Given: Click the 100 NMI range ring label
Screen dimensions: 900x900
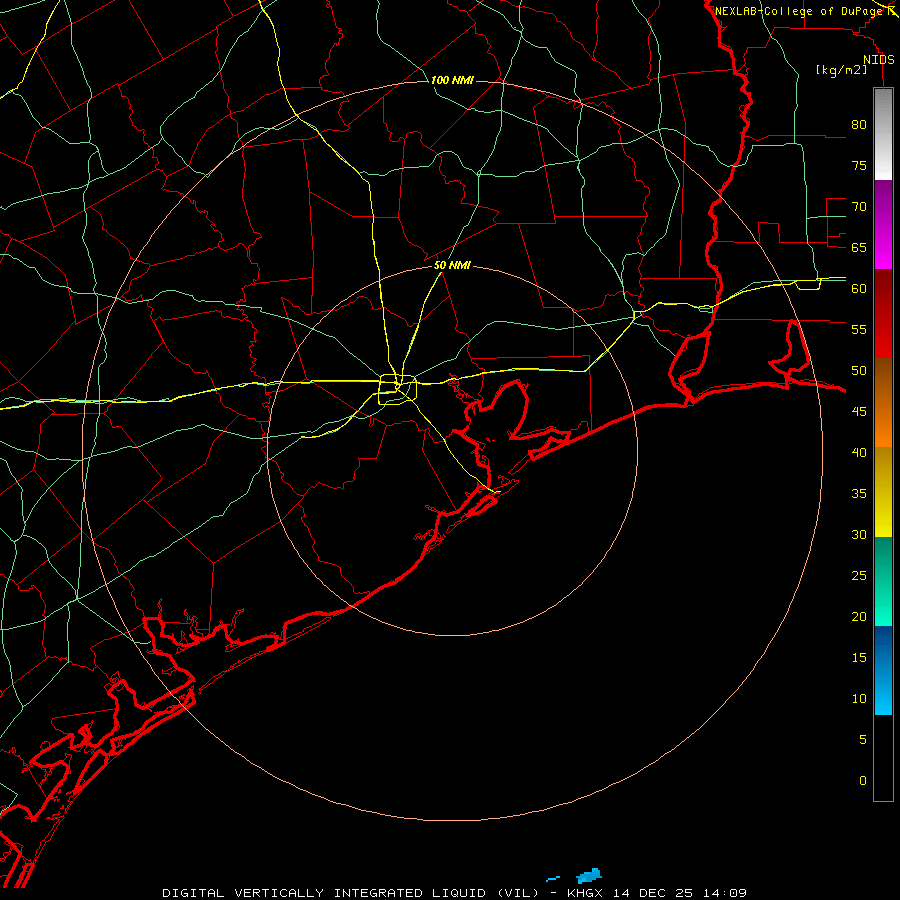Looking at the screenshot, I should [x=452, y=80].
